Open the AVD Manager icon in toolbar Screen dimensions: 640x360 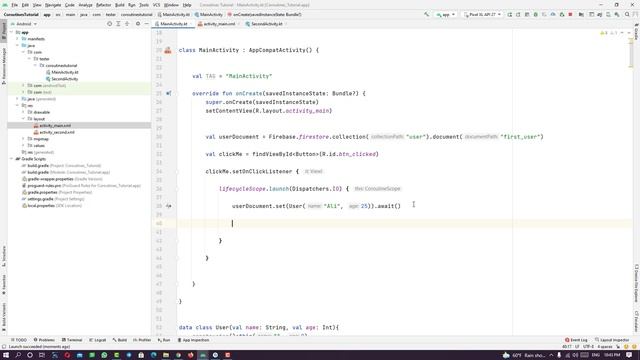[x=608, y=14]
